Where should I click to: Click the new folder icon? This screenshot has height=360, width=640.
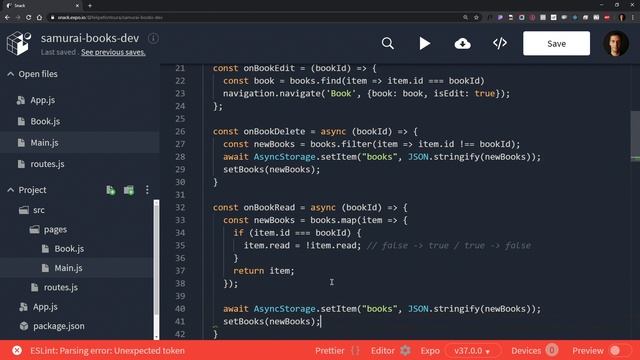129,190
